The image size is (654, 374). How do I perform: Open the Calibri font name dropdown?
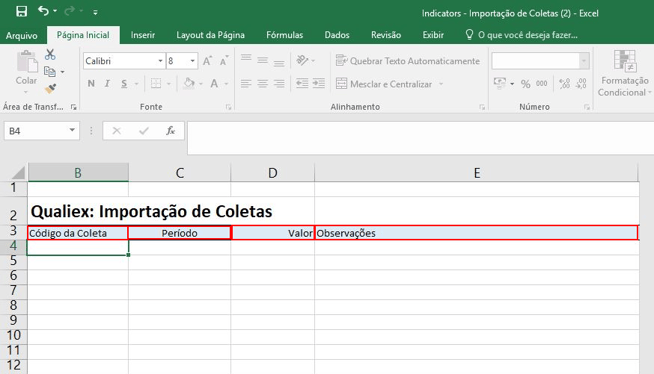pos(160,61)
